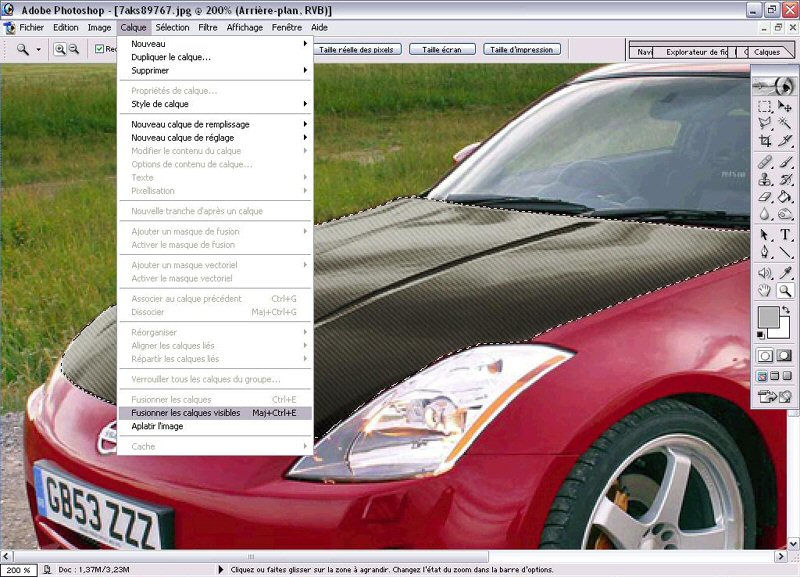This screenshot has height=577, width=800.
Task: Click the Taille d'impression button
Action: coord(521,49)
